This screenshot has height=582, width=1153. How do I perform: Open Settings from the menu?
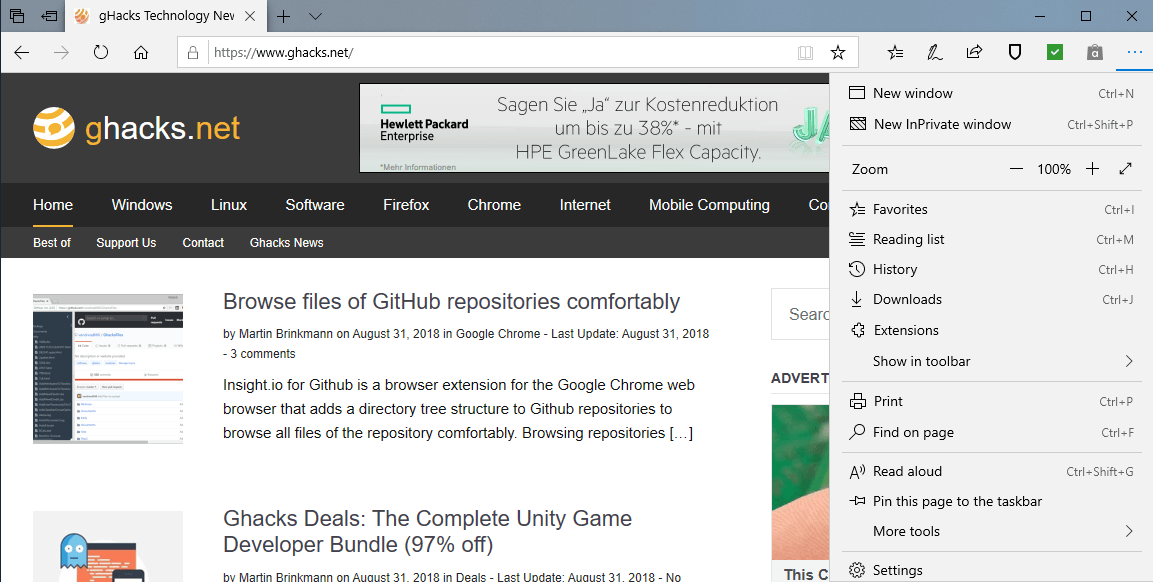[991, 570]
